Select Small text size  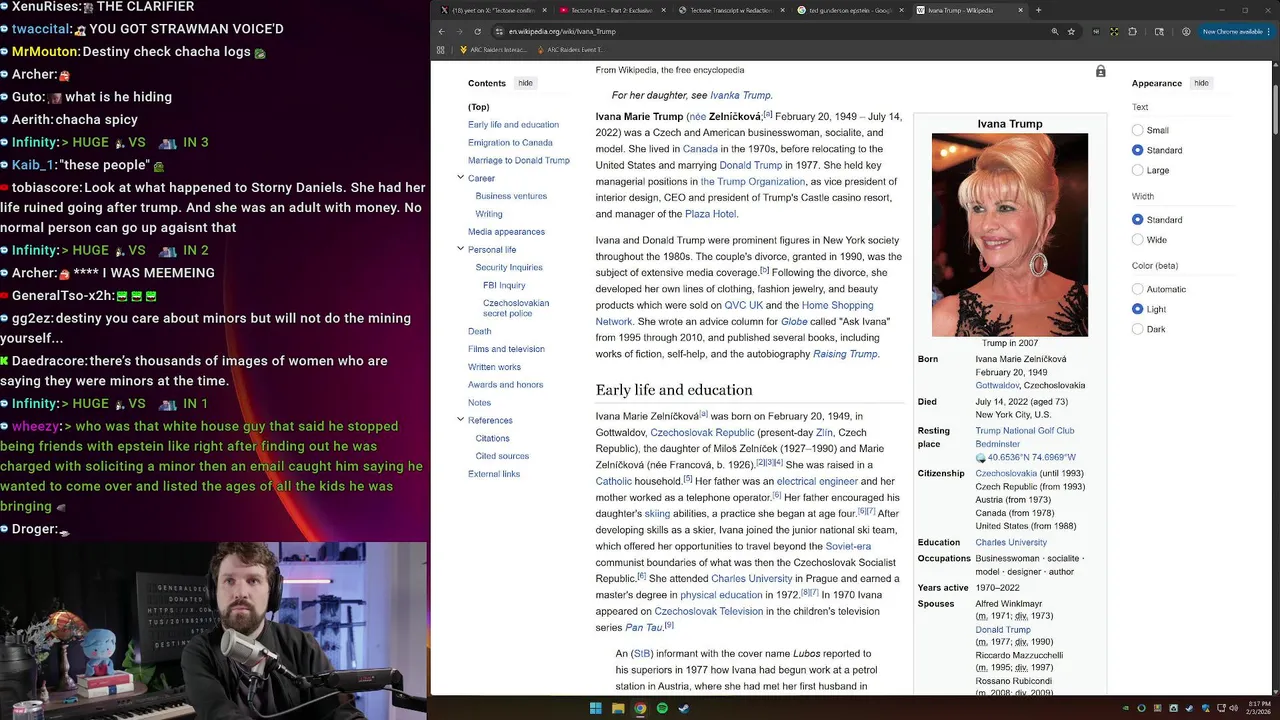1137,130
